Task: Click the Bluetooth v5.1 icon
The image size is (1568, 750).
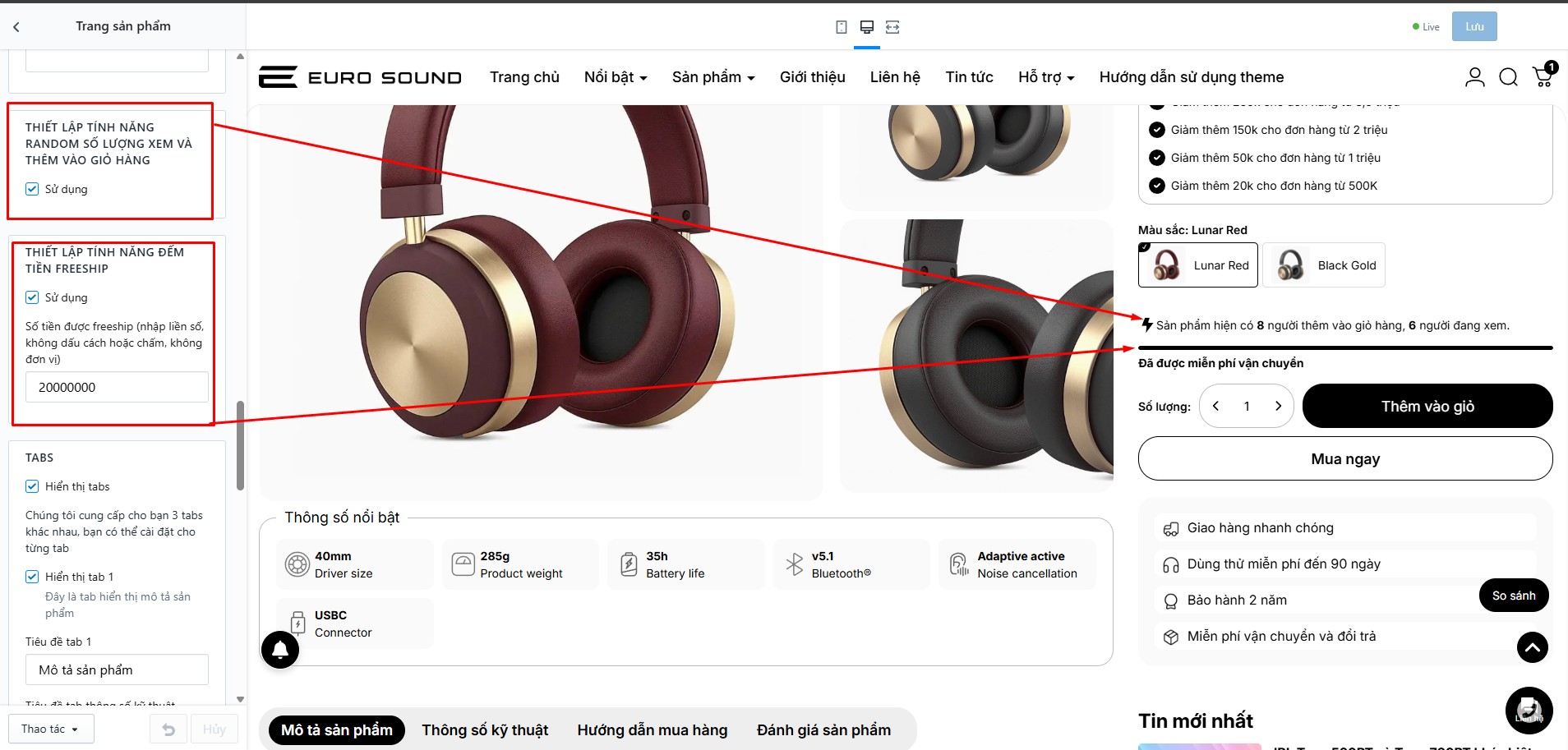Action: (x=795, y=564)
